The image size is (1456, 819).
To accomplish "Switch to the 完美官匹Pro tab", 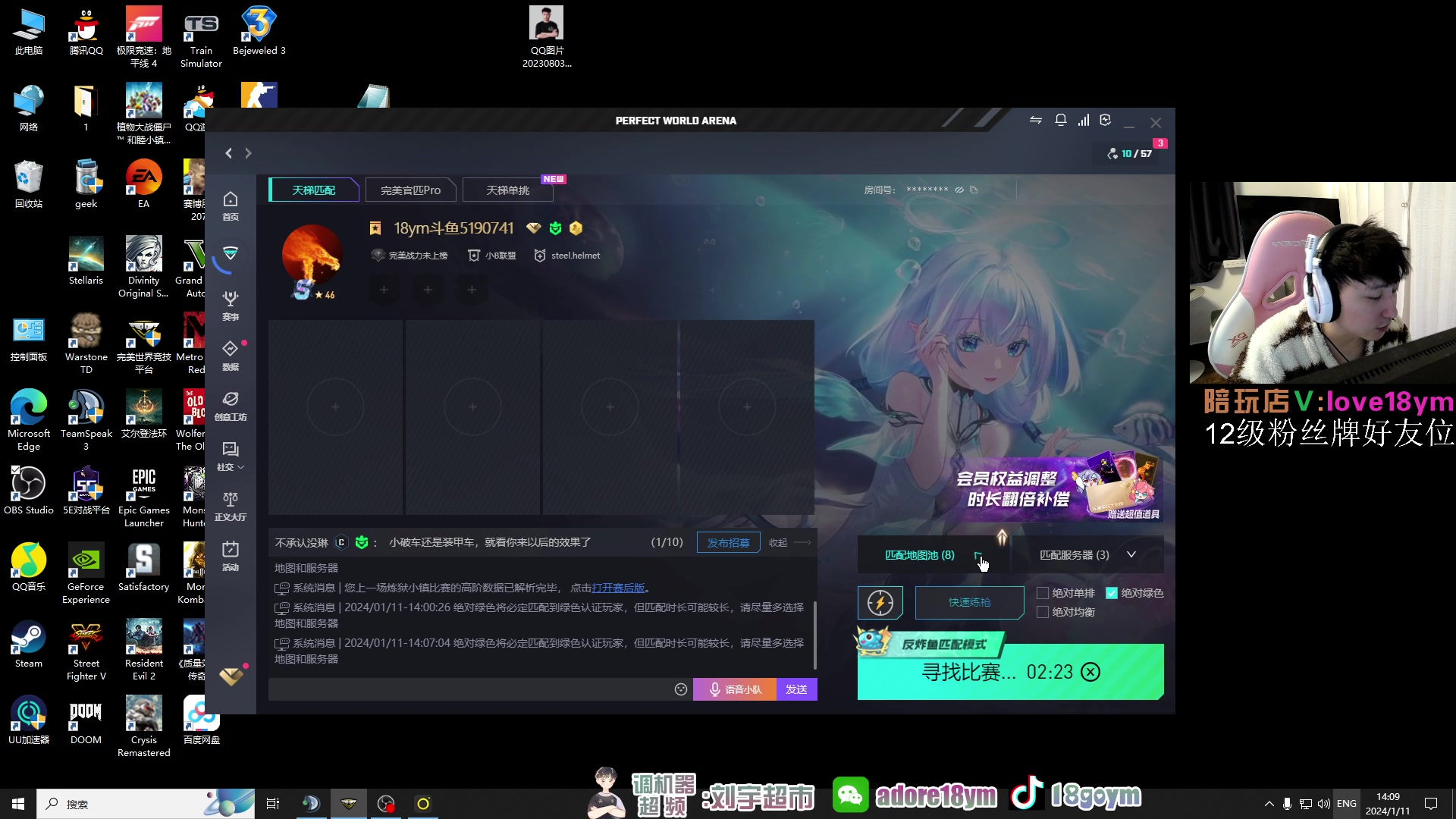I will coord(410,190).
